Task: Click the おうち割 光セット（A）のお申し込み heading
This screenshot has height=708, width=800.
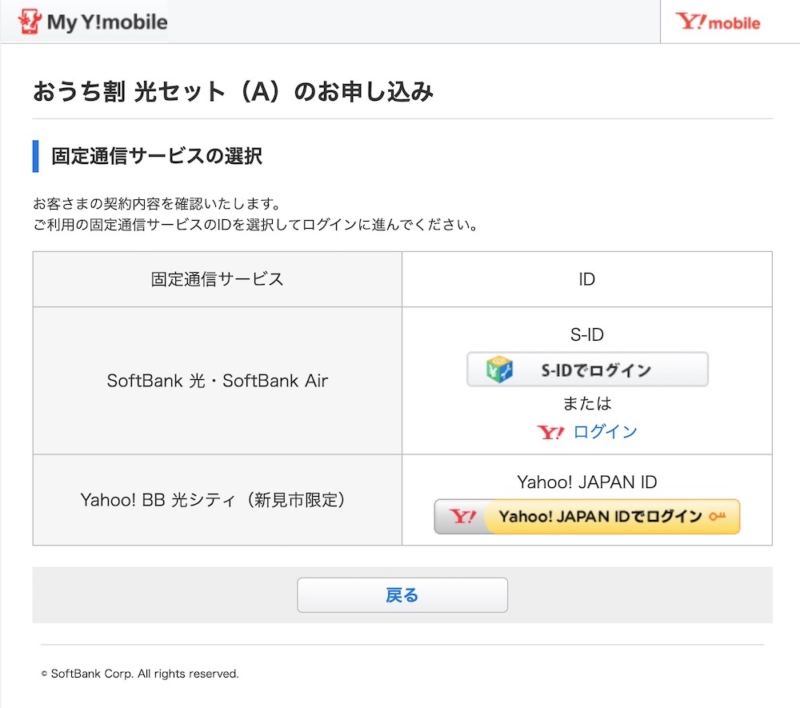Action: (x=233, y=92)
